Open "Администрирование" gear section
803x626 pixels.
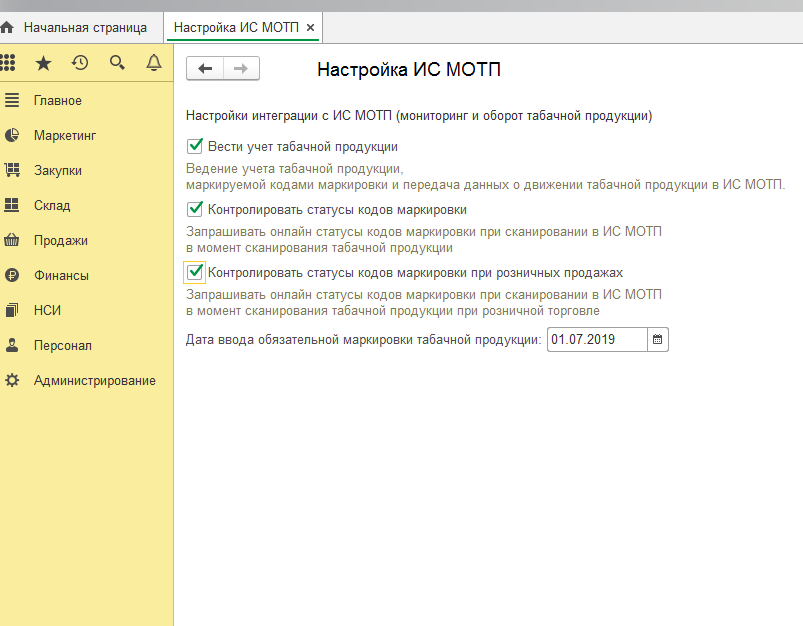click(x=94, y=380)
